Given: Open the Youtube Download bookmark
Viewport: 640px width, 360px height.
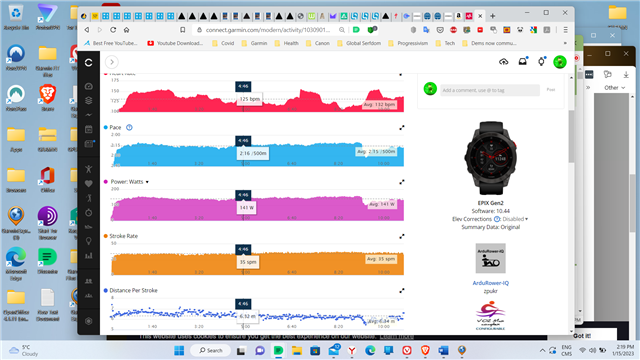Looking at the screenshot, I should (175, 43).
